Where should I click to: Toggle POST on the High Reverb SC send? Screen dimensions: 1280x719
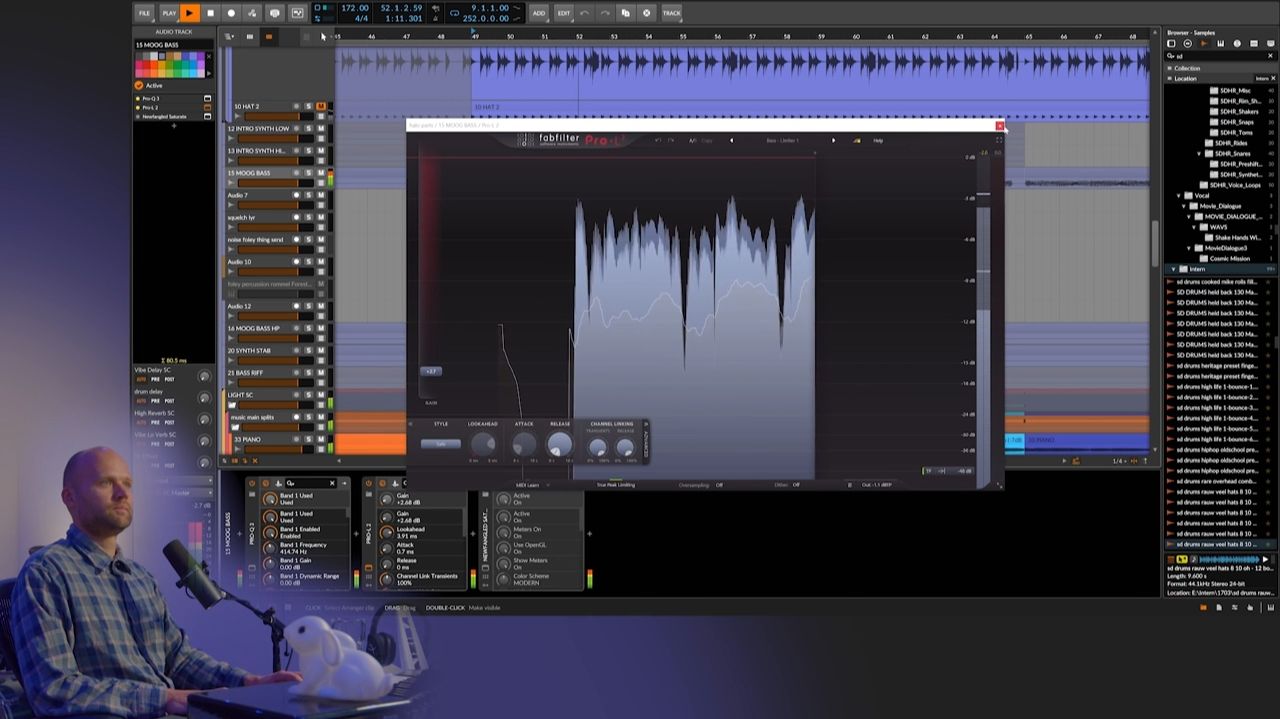pos(169,423)
